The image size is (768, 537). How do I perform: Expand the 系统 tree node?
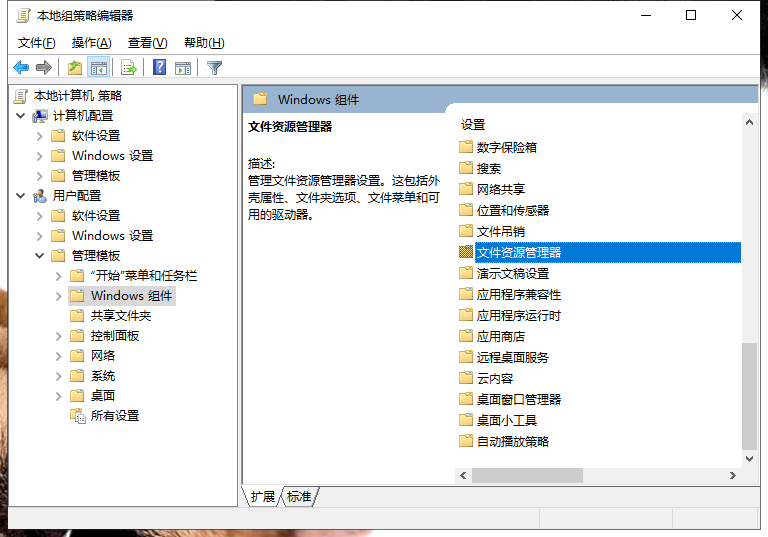click(x=58, y=376)
